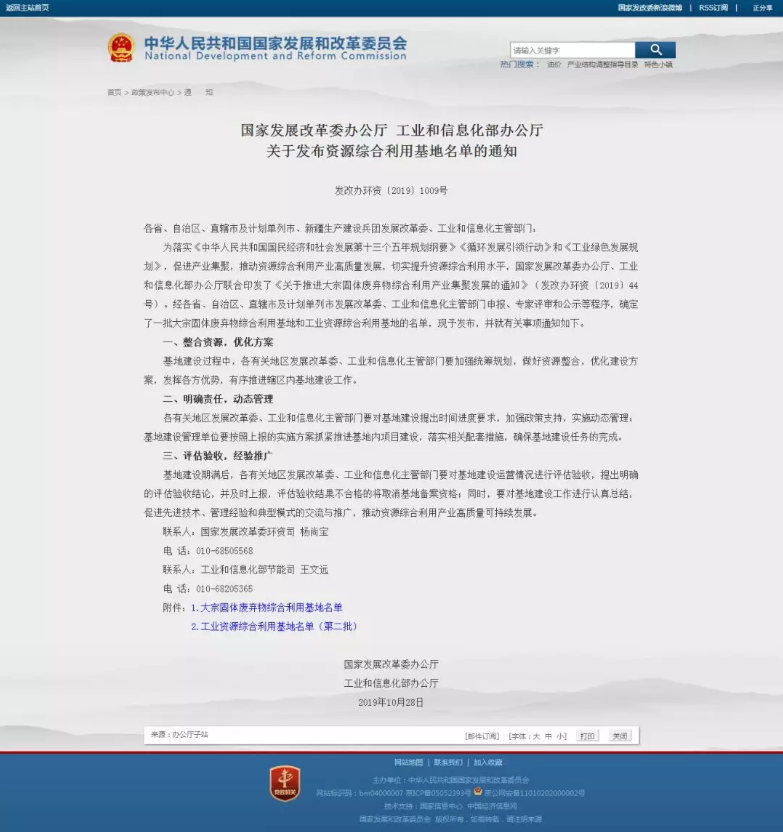783x832 pixels.
Task: Click the 关闭 button
Action: point(620,736)
